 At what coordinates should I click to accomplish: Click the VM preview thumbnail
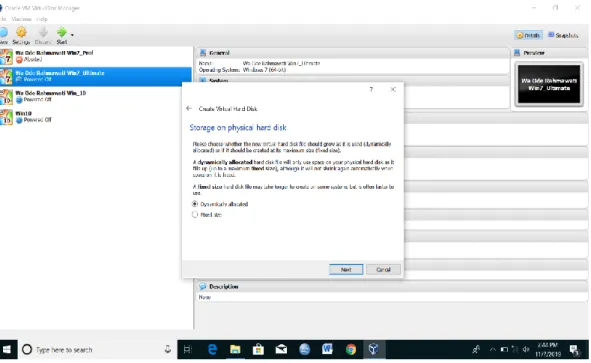[549, 84]
